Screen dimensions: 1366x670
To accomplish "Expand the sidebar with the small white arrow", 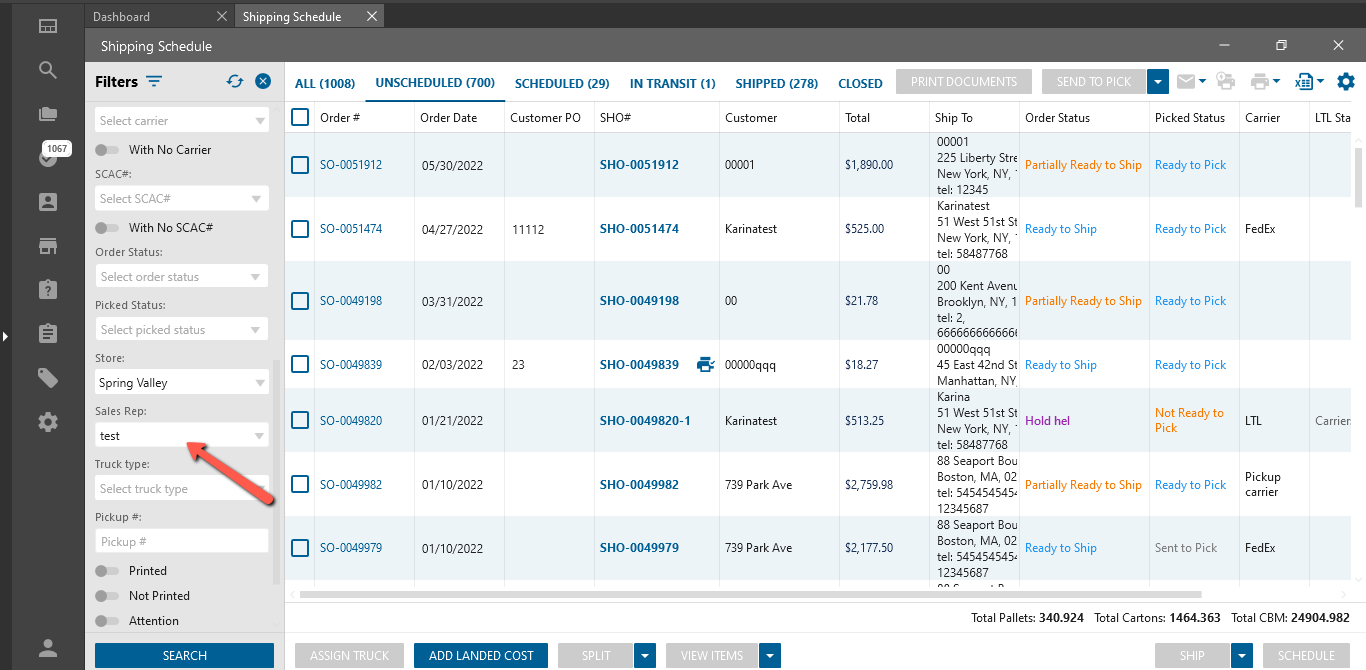I will click(5, 336).
